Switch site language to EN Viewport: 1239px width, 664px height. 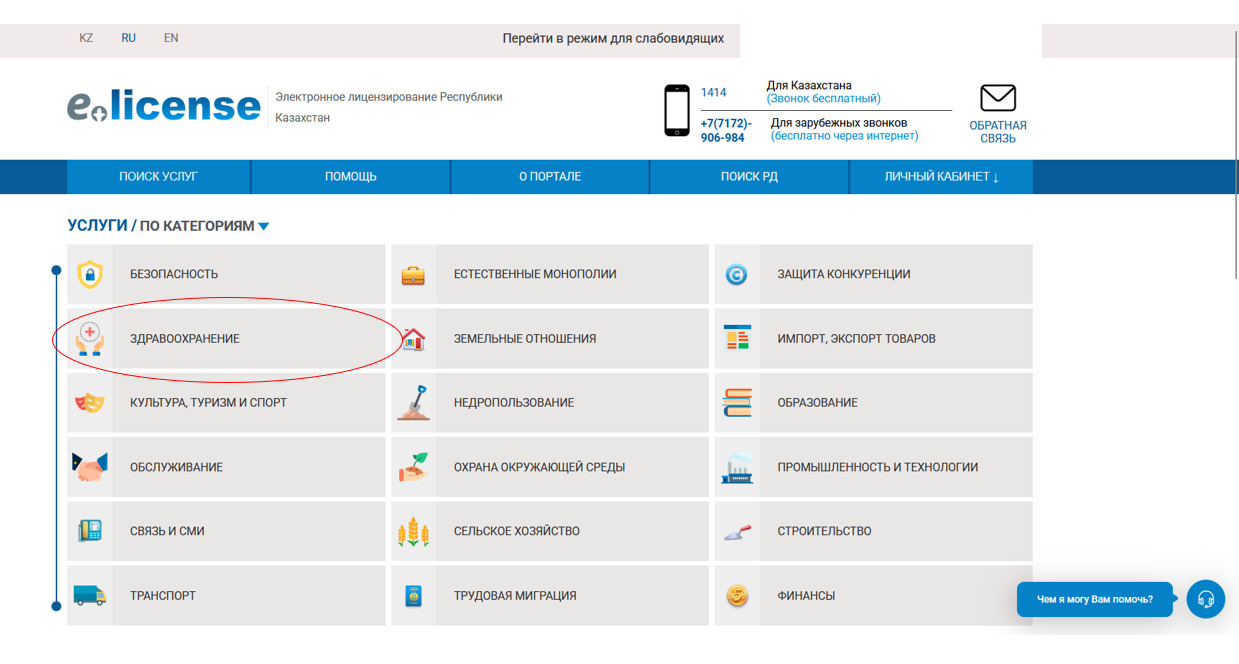point(171,38)
